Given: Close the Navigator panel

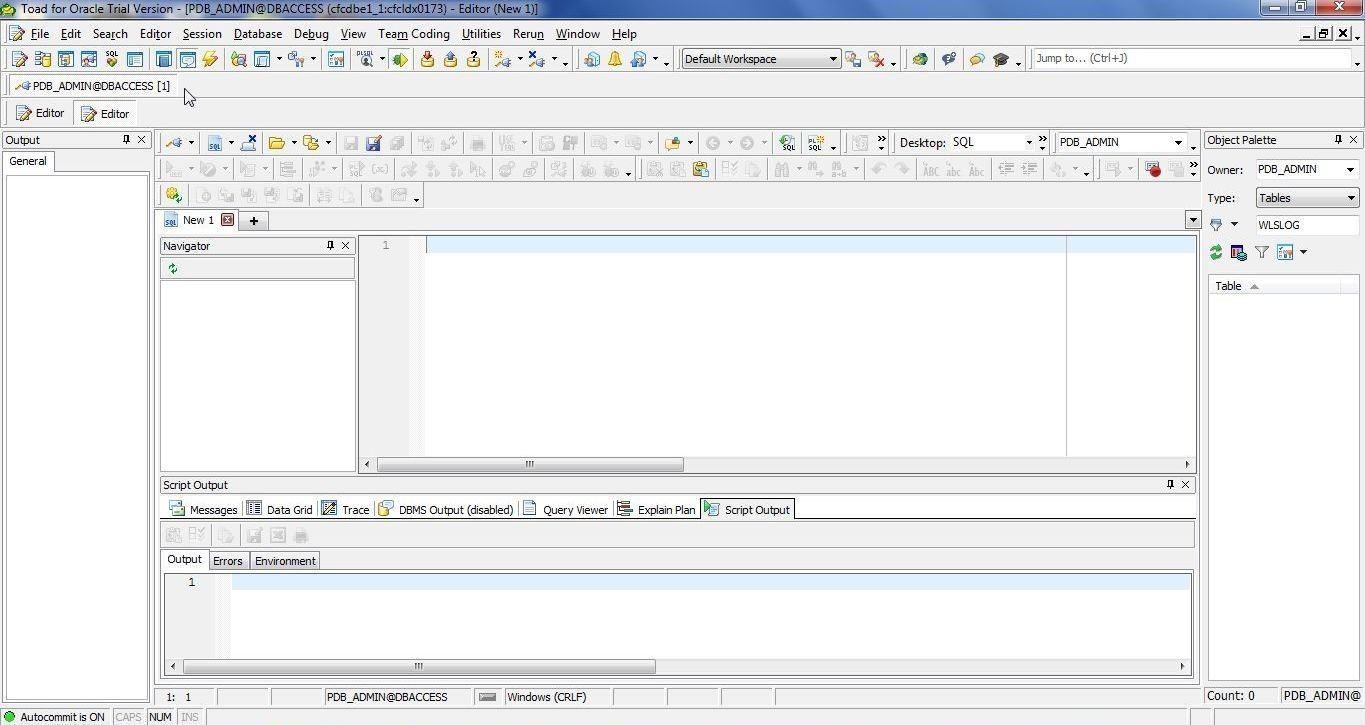Looking at the screenshot, I should click(346, 245).
